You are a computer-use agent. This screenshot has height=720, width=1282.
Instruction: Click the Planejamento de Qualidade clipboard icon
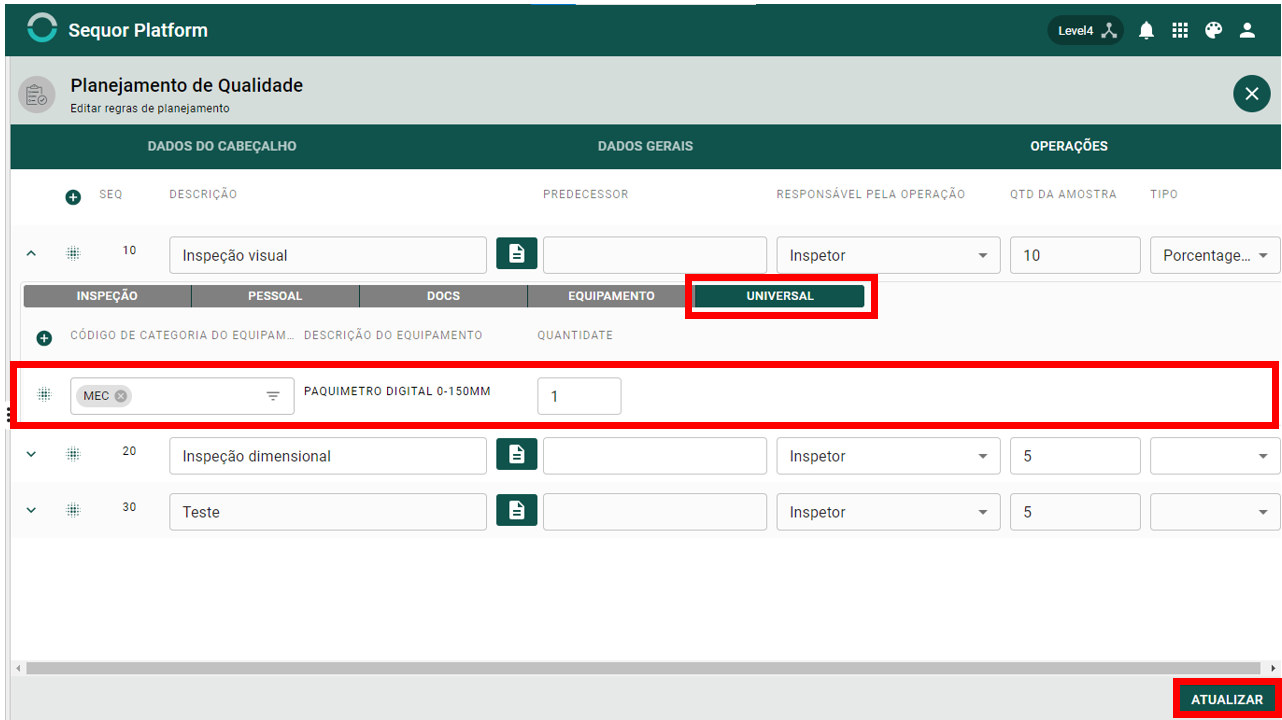point(37,95)
